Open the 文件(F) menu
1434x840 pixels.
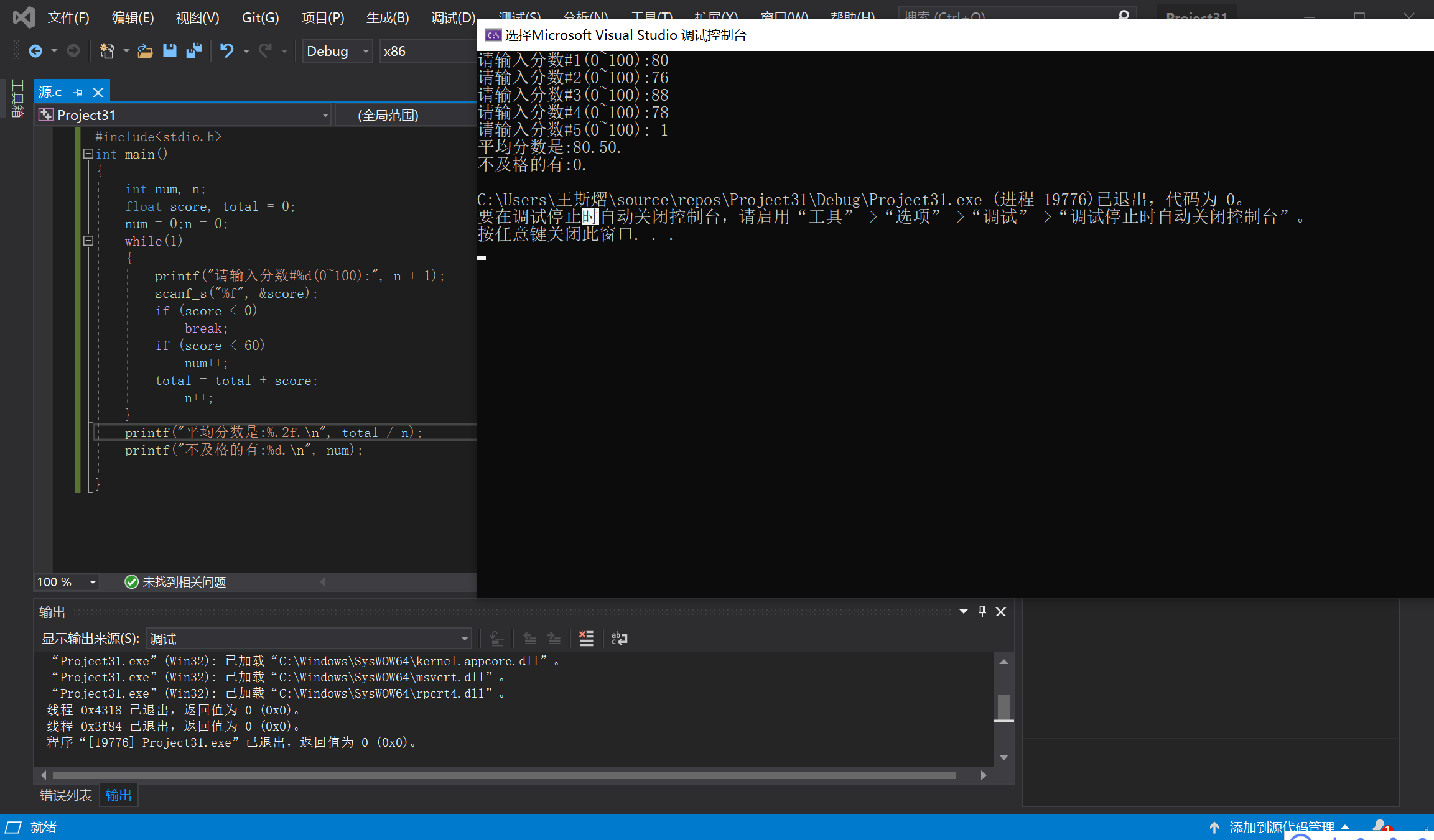tap(68, 17)
